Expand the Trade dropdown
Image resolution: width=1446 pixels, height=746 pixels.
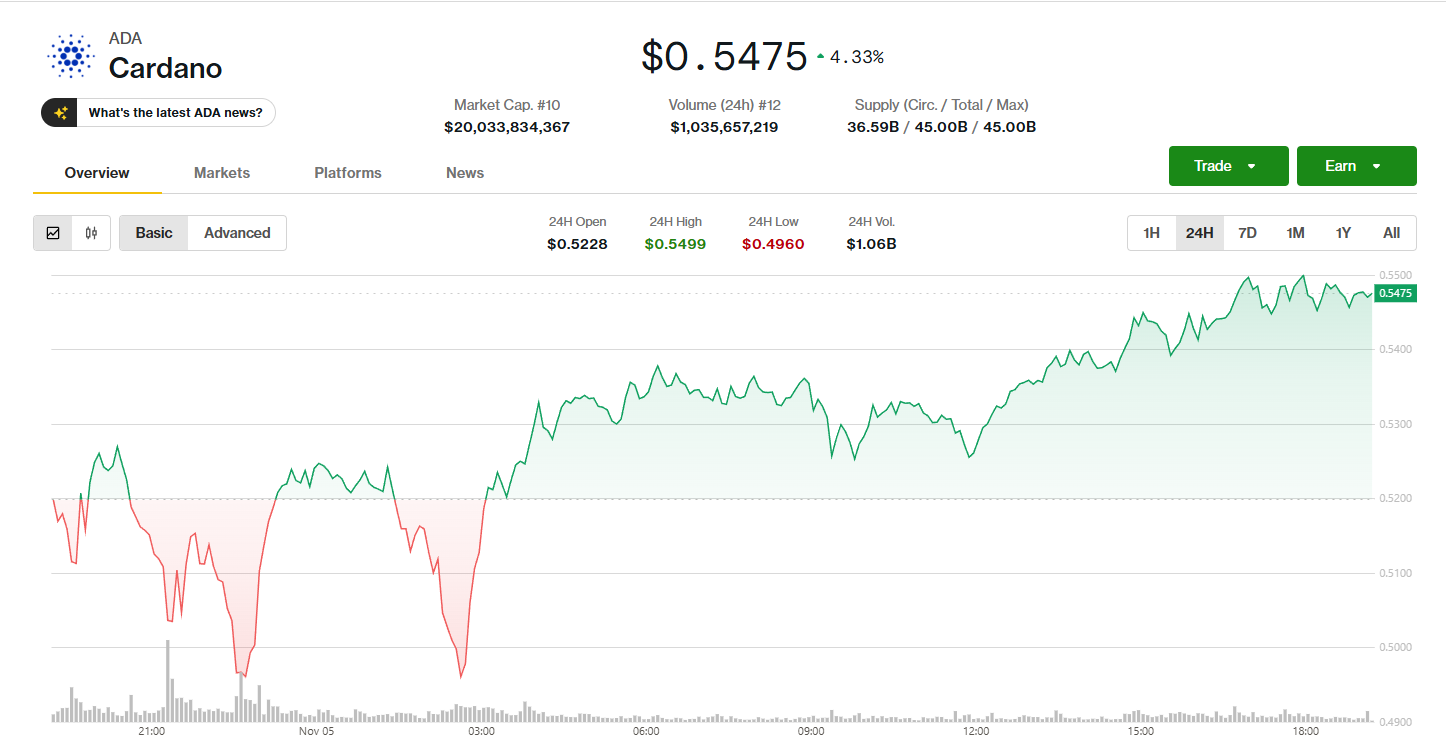(1228, 166)
